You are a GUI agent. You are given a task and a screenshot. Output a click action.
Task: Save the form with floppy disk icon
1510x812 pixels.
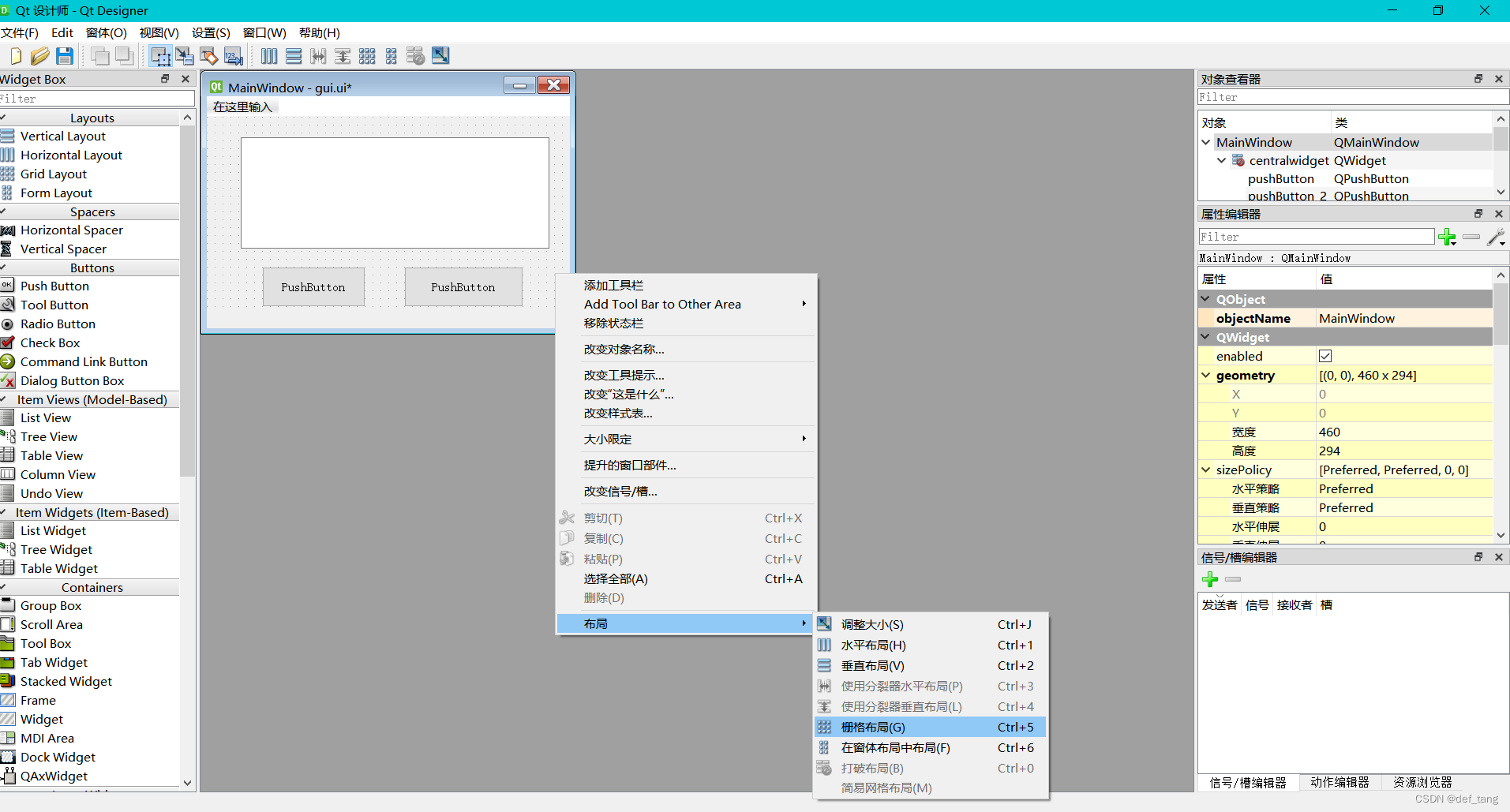point(65,56)
